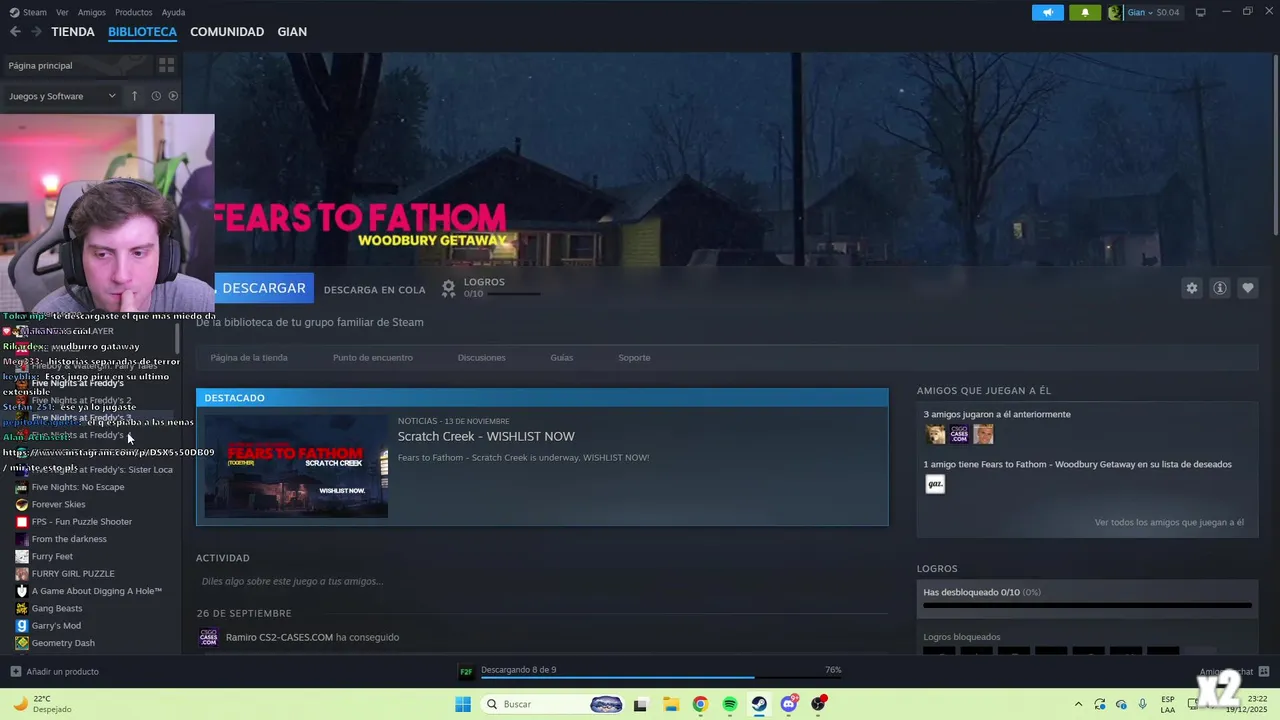
Task: Click Gian's profile avatar in top bar
Action: click(1115, 13)
